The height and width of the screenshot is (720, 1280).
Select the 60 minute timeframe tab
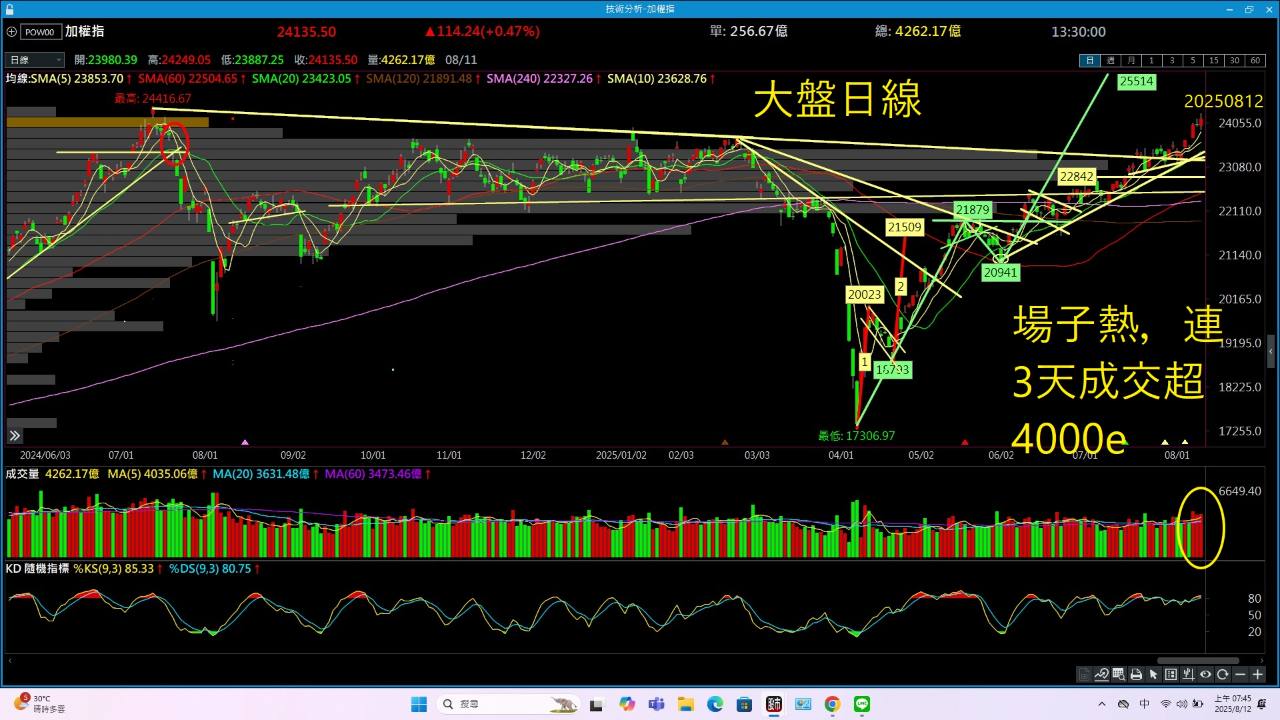point(1255,60)
